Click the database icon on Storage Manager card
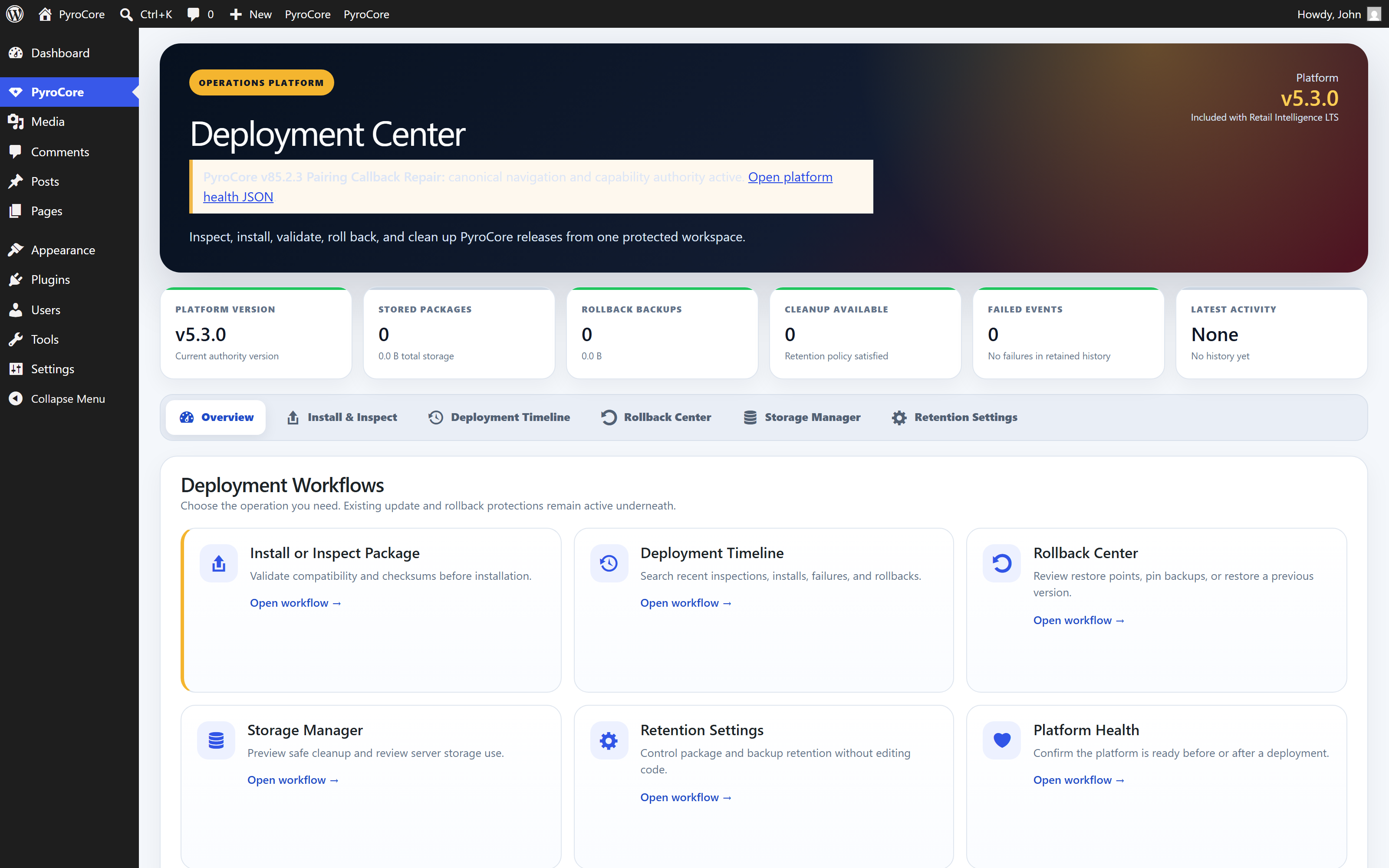Viewport: 1389px width, 868px height. 216,740
